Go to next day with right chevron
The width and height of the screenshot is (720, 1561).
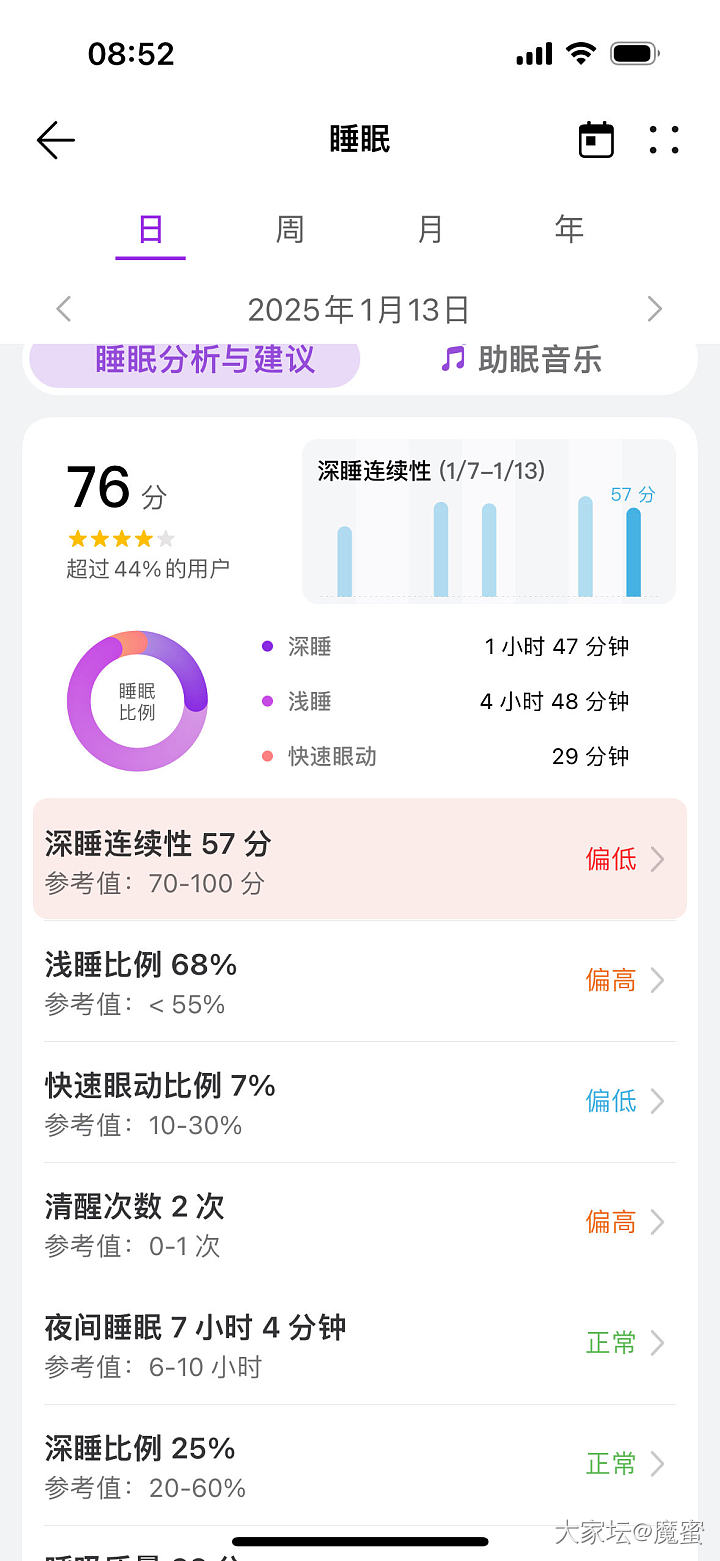point(655,309)
